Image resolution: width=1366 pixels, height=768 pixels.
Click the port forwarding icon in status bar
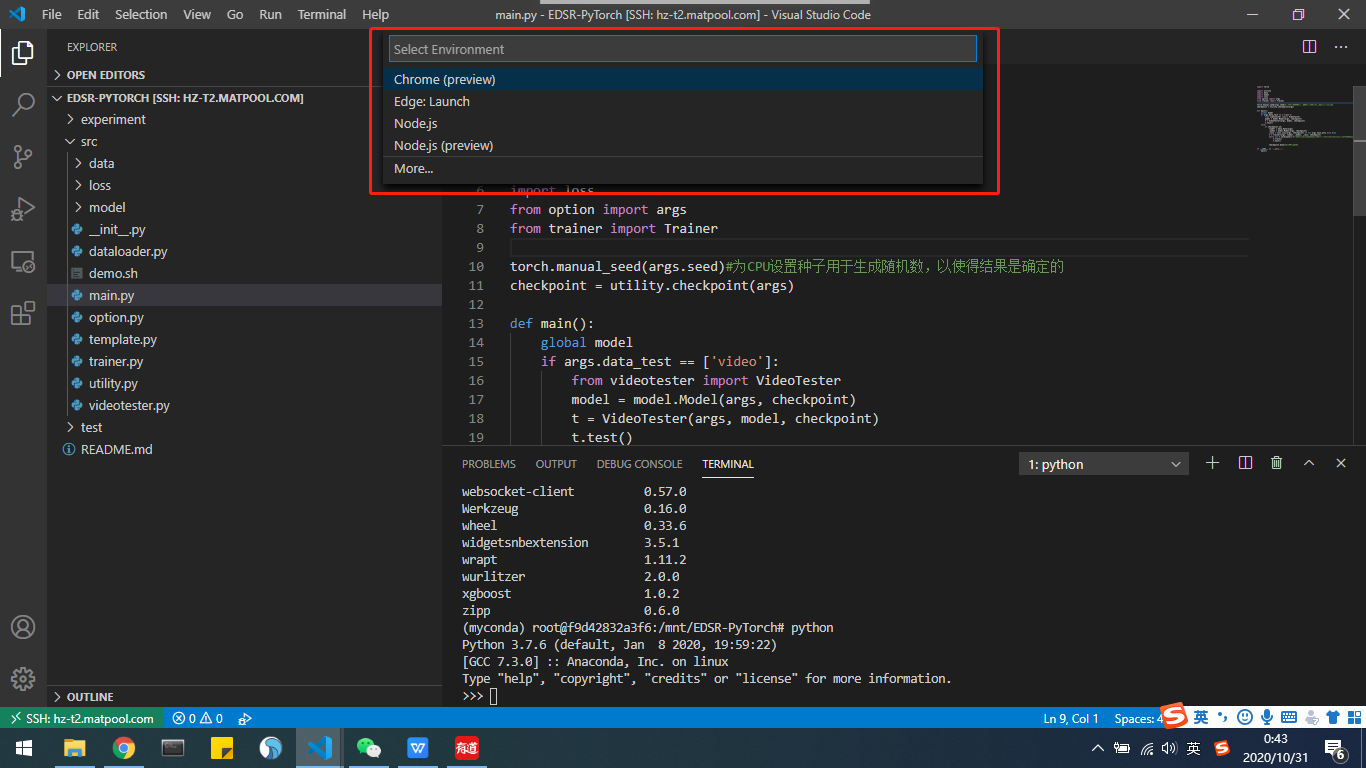244,718
